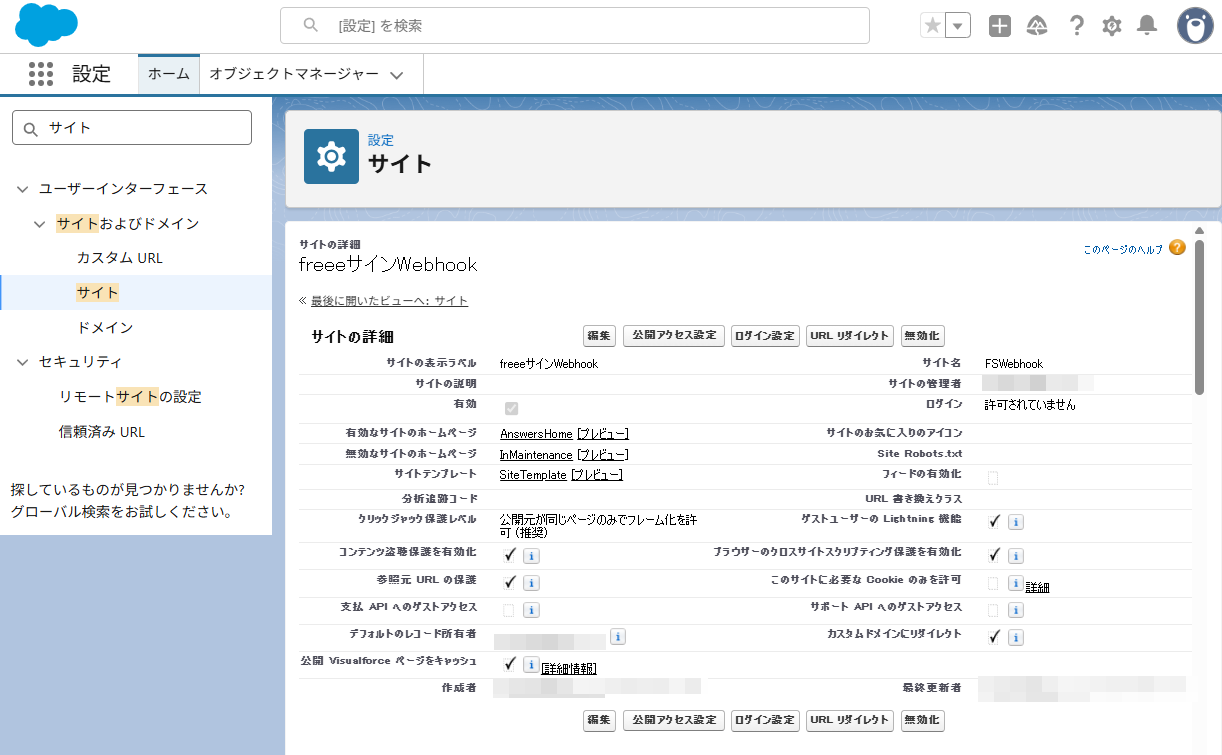Click the top URL リダイレクト button

pyautogui.click(x=850, y=336)
